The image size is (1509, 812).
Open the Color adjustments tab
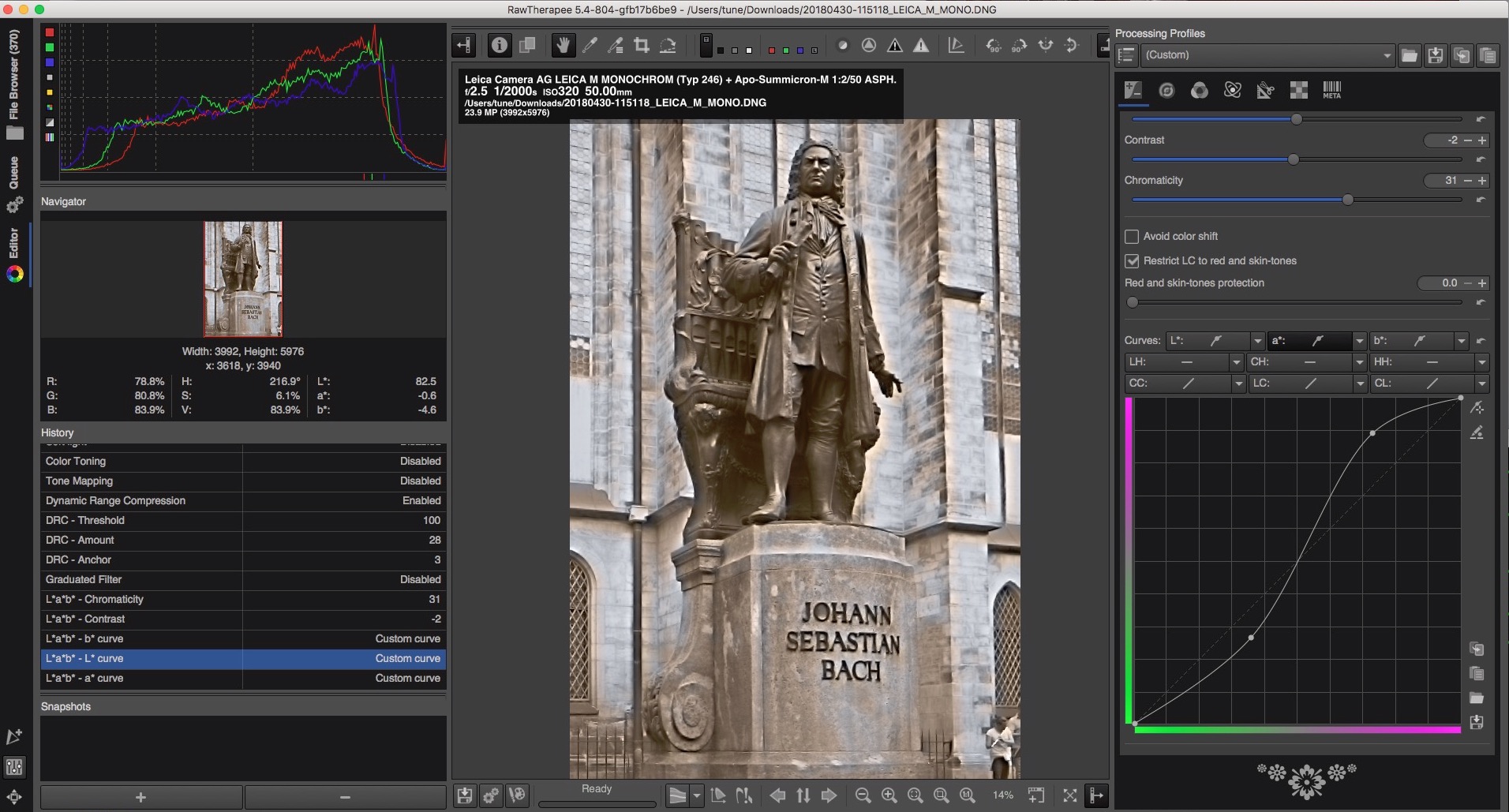coord(1200,90)
